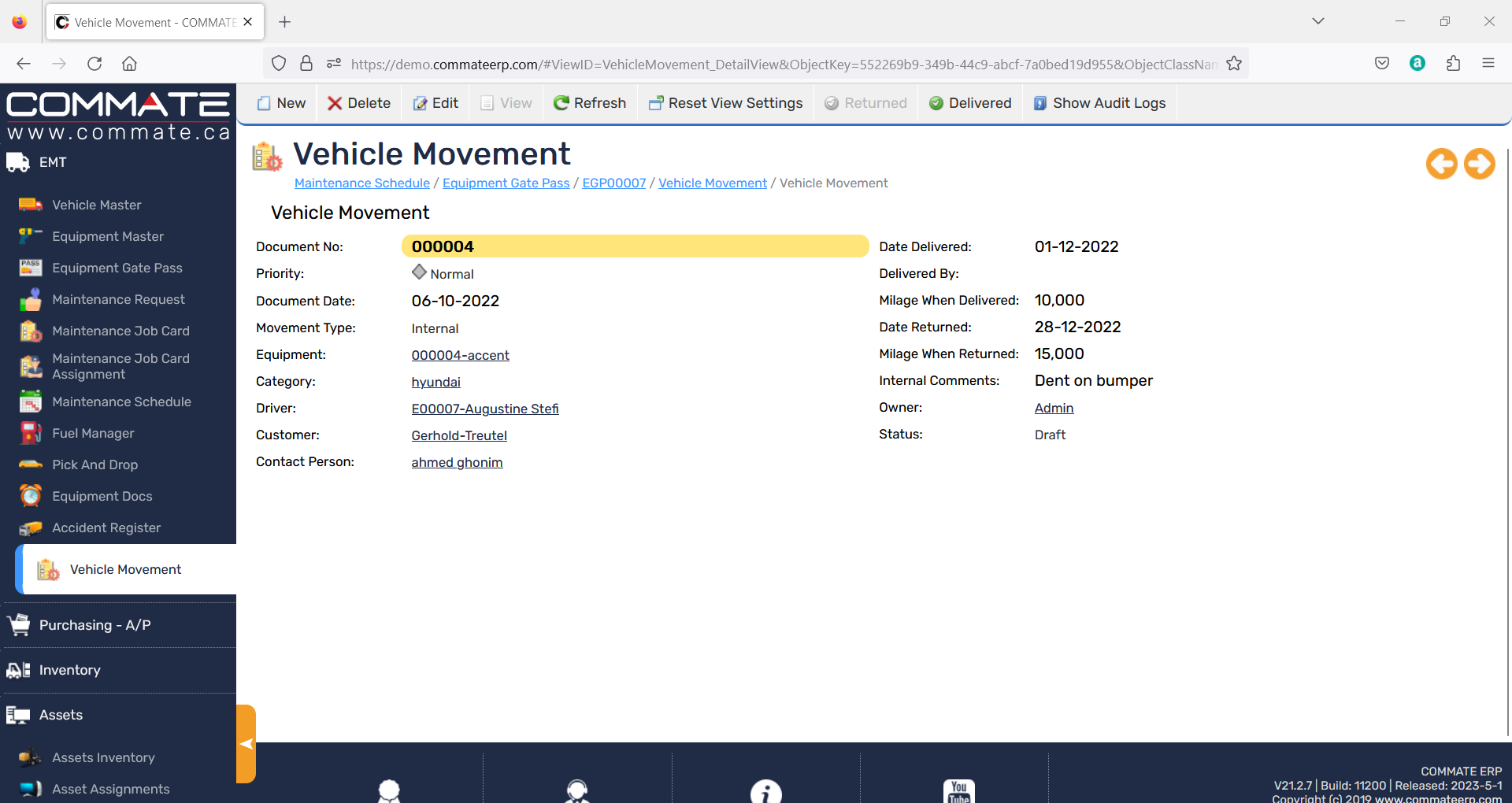Click the COMMATE logo
Image resolution: width=1512 pixels, height=803 pixels.
118,115
